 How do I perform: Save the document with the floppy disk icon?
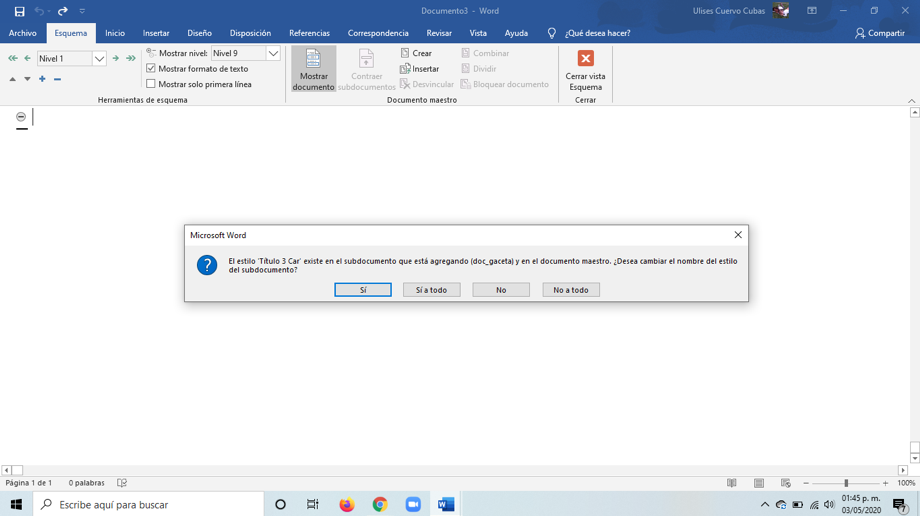click(19, 11)
